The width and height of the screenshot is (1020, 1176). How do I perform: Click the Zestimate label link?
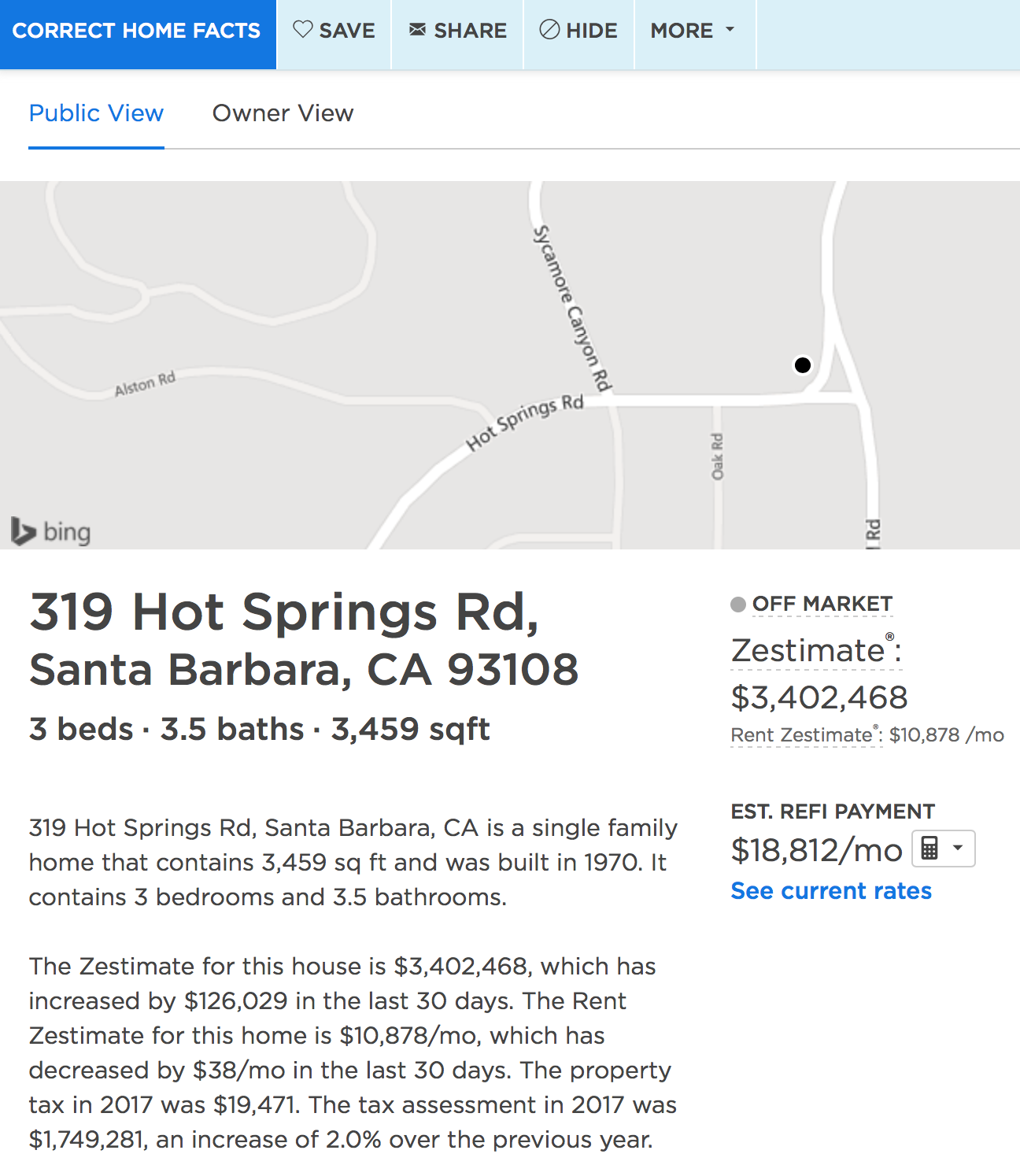click(x=815, y=650)
